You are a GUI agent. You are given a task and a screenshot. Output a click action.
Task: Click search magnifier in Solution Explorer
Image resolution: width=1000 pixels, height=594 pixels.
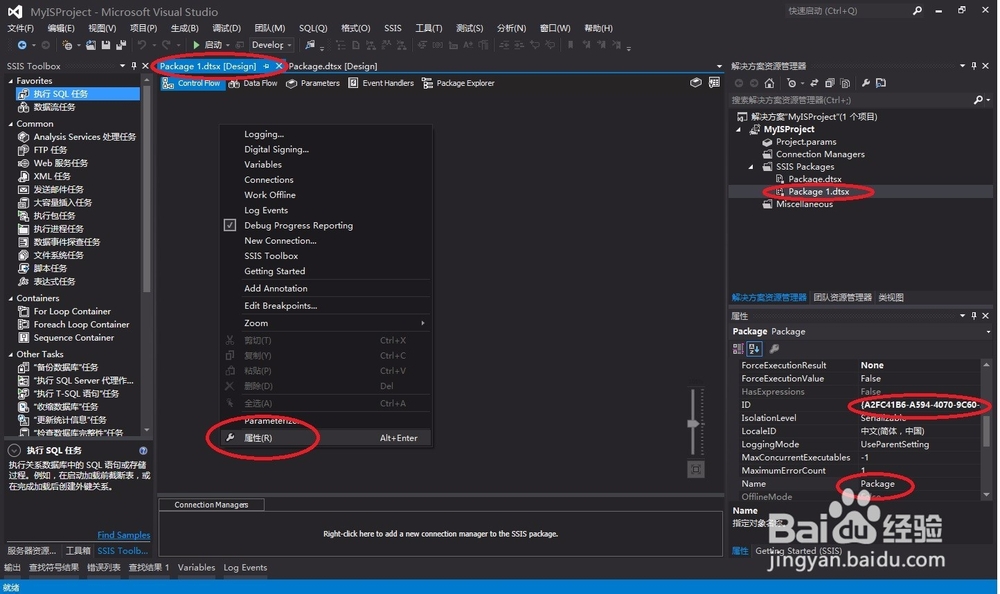coord(978,100)
